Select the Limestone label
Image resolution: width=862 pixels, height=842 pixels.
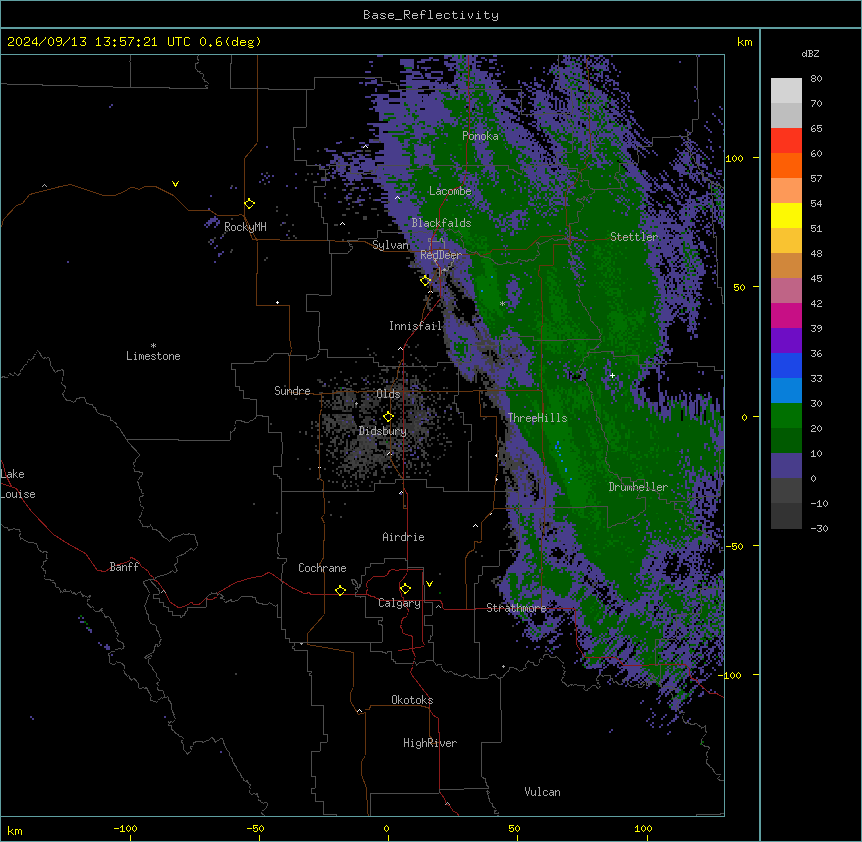153,356
